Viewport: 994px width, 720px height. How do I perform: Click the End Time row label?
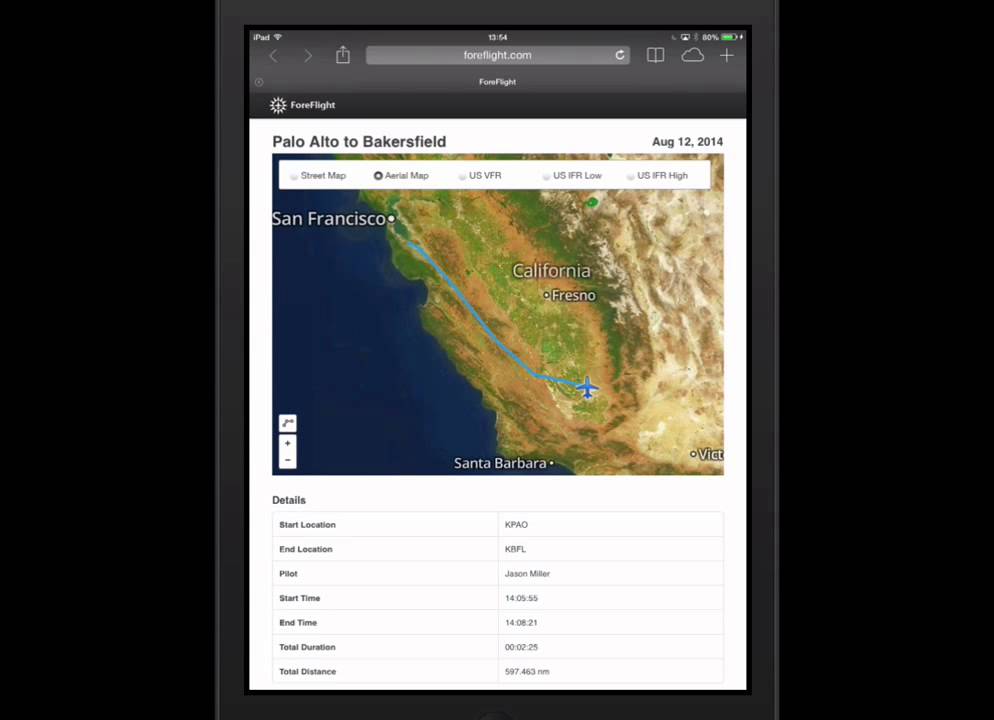pyautogui.click(x=298, y=623)
